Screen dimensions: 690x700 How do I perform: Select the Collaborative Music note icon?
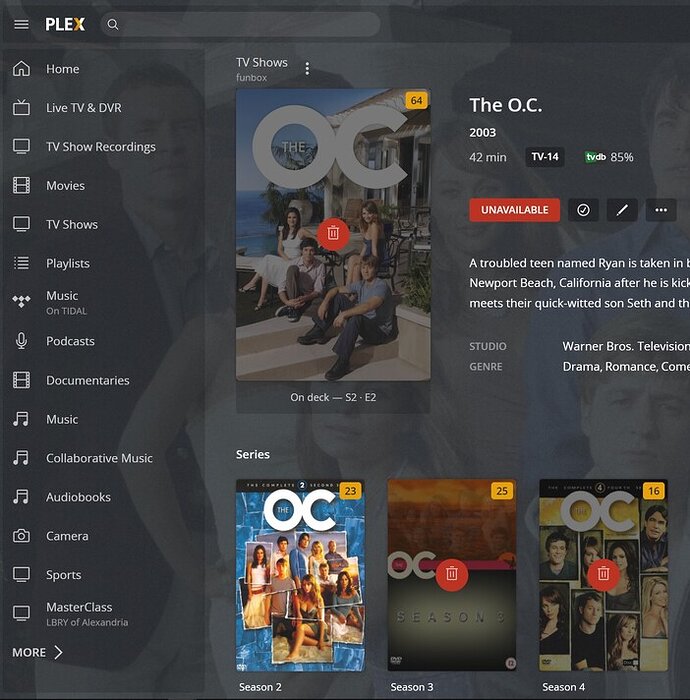pyautogui.click(x=21, y=458)
